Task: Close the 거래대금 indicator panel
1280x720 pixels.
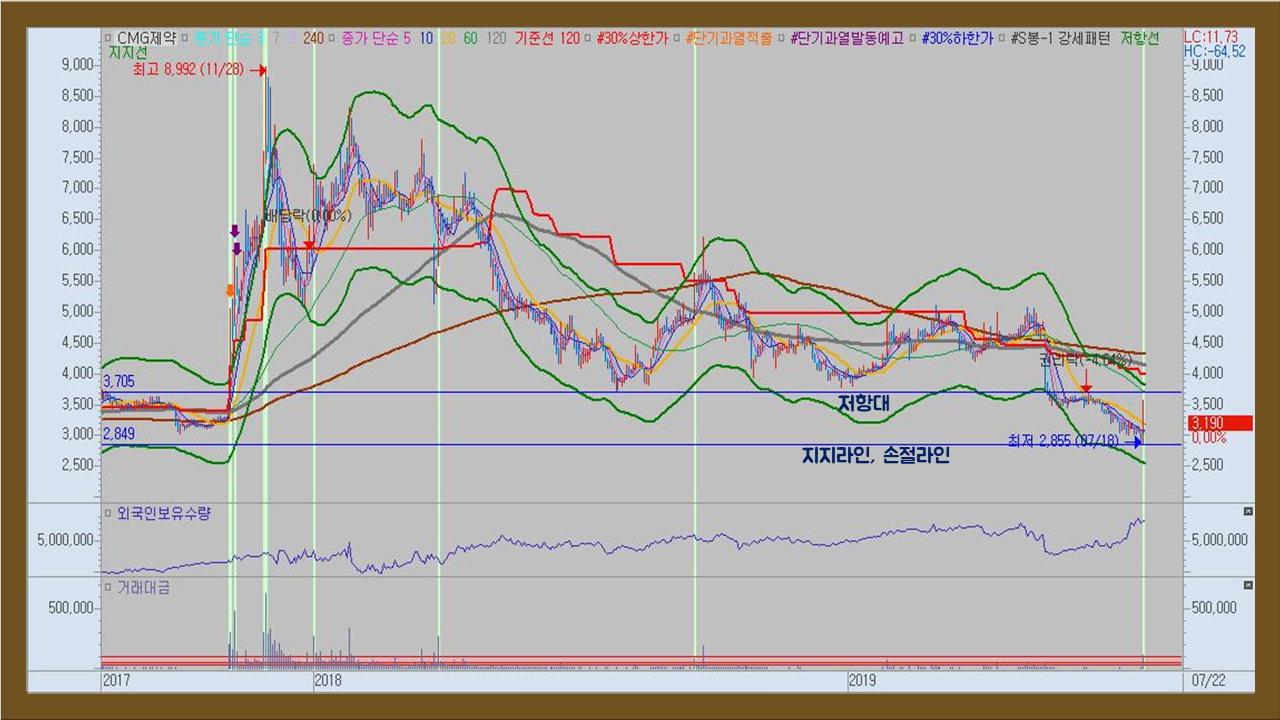Action: [1247, 585]
